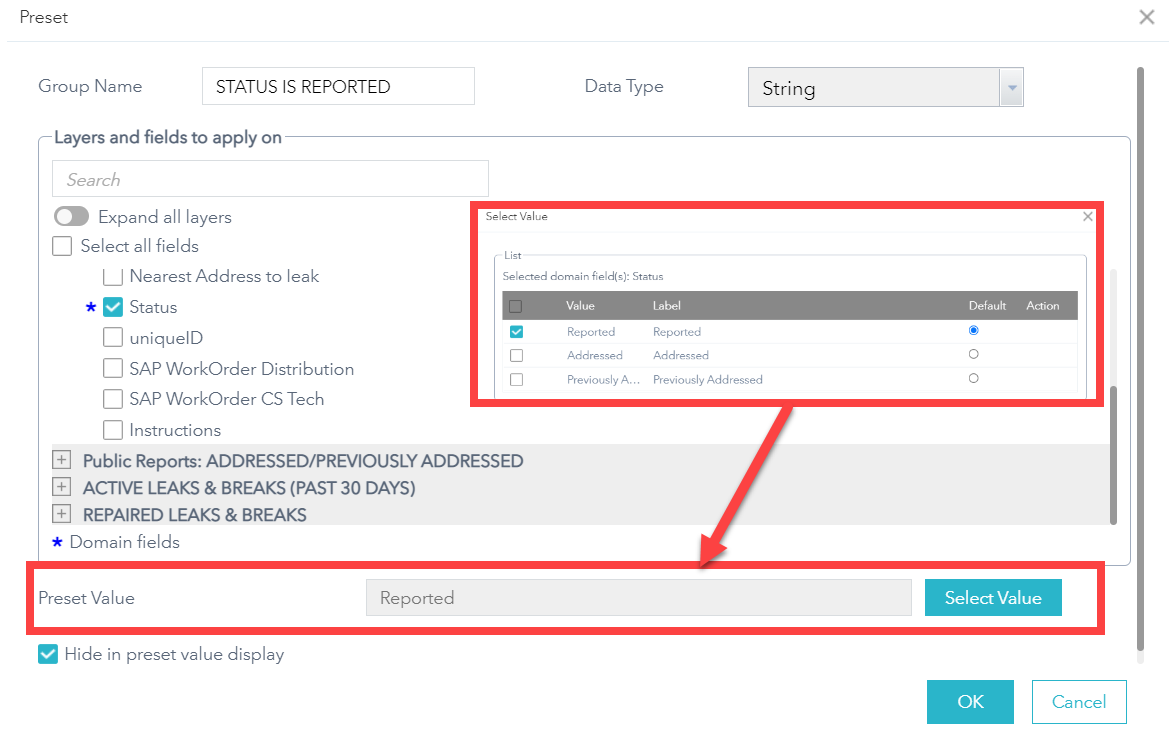This screenshot has height=731, width=1172.
Task: Click the Select Value button
Action: 992,598
